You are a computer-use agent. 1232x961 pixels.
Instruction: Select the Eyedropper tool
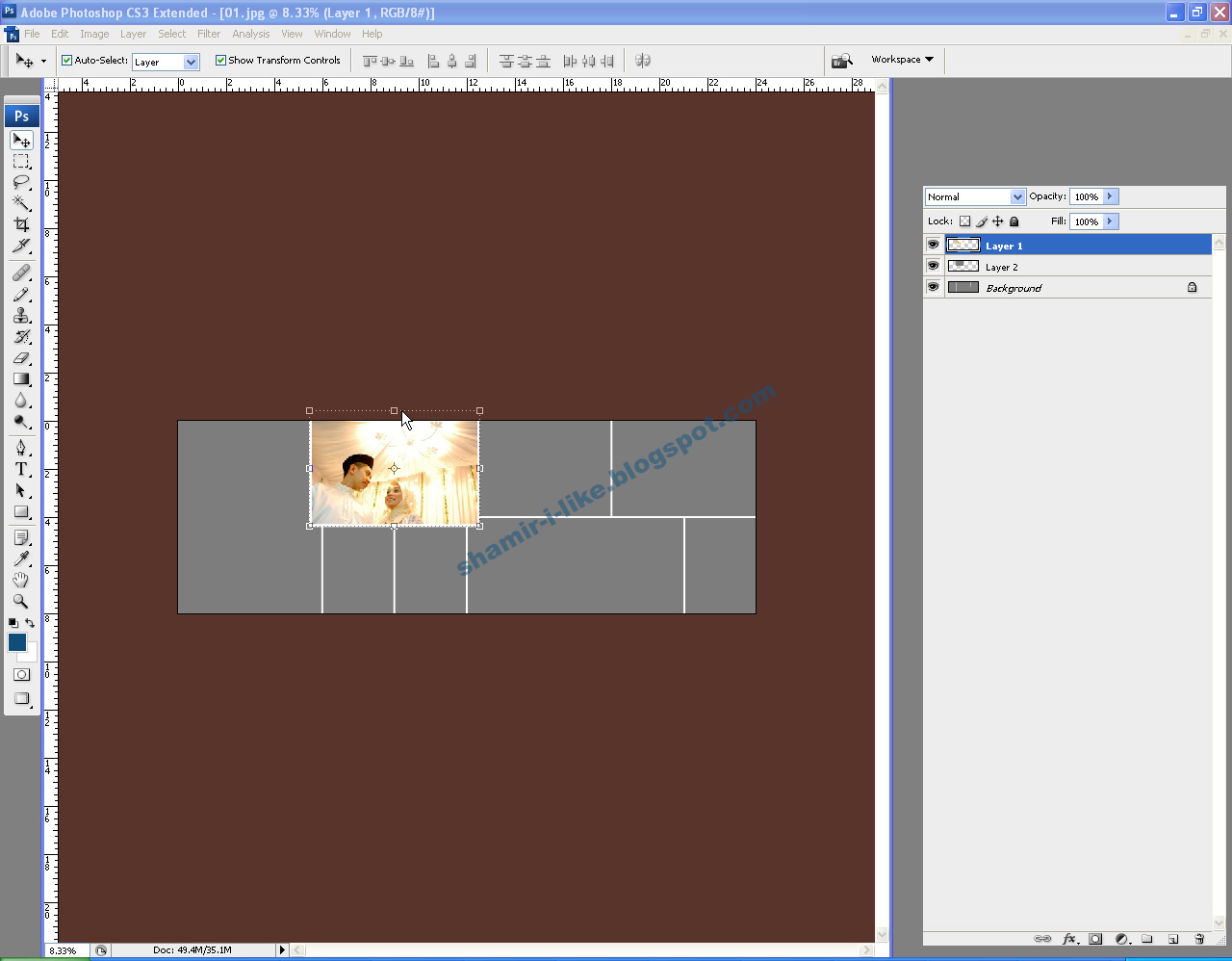21,558
